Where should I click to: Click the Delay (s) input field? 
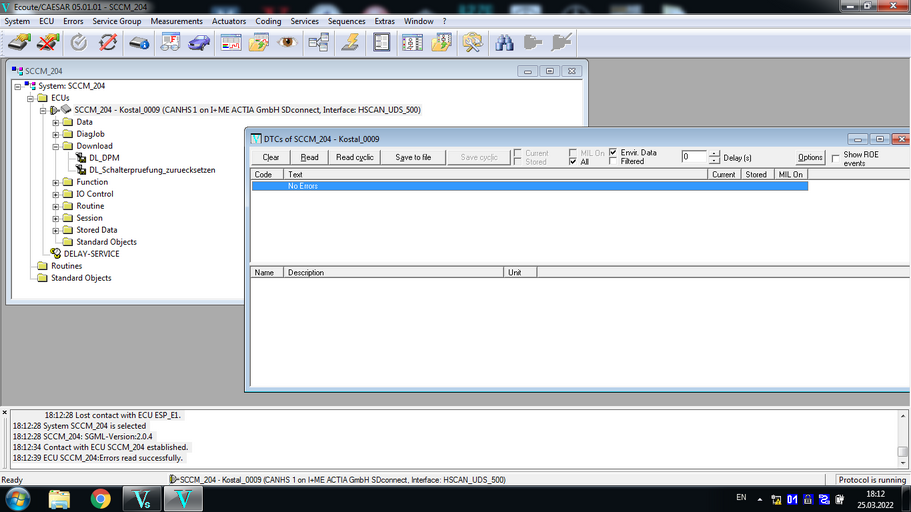pos(694,157)
